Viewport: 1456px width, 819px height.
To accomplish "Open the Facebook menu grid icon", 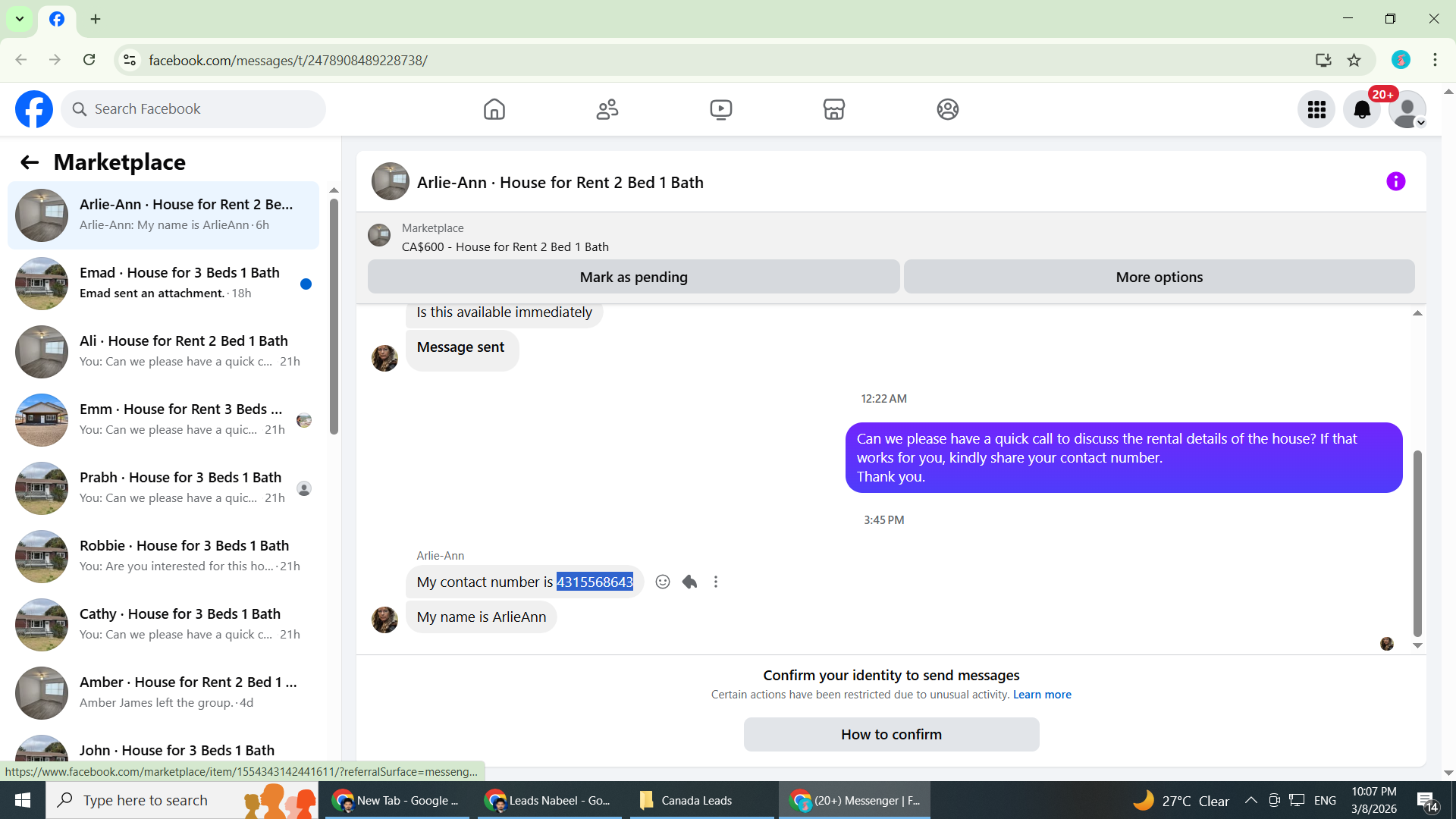I will 1316,110.
